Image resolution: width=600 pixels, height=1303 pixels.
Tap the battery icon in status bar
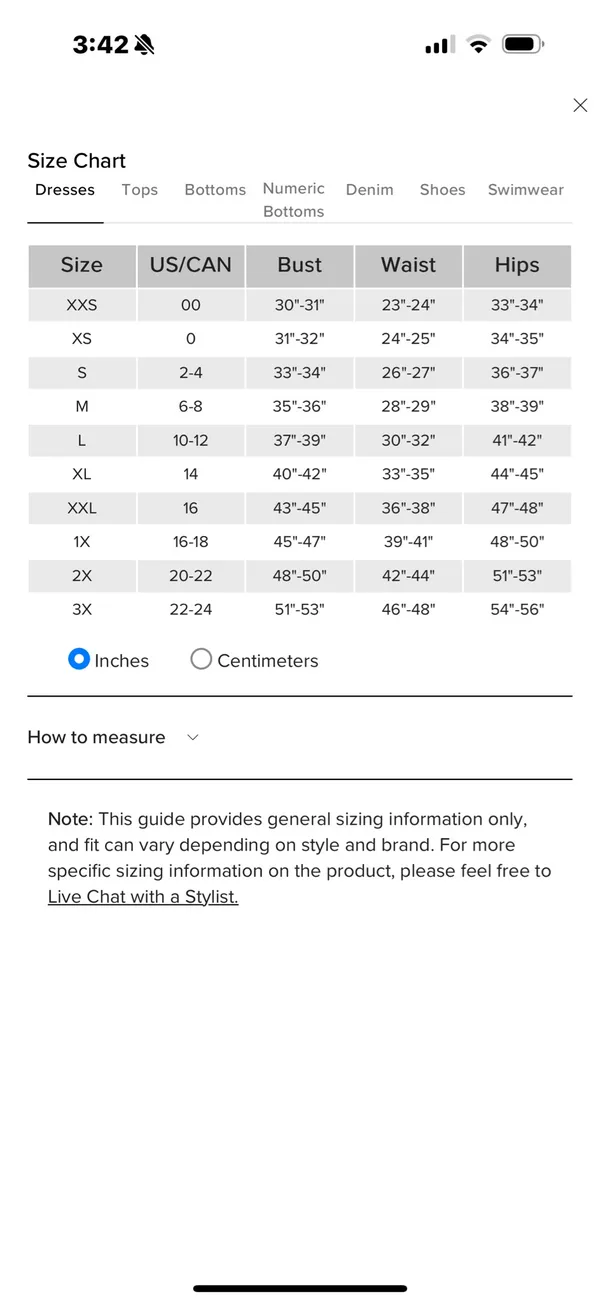[x=523, y=44]
